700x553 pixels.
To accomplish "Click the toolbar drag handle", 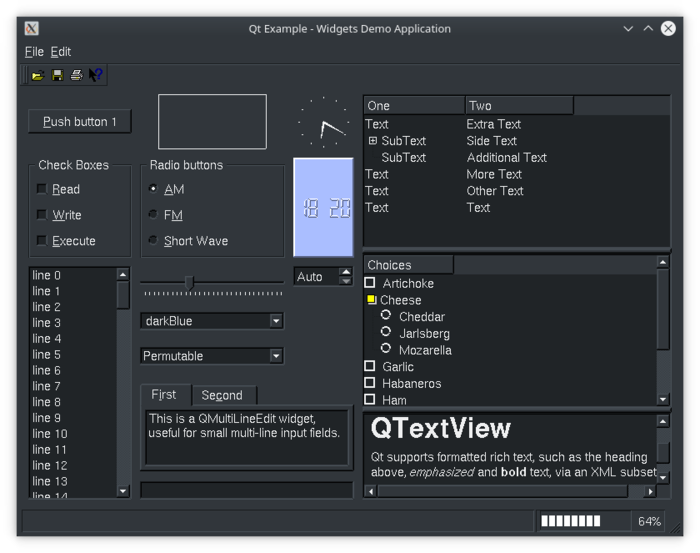I will [x=25, y=75].
